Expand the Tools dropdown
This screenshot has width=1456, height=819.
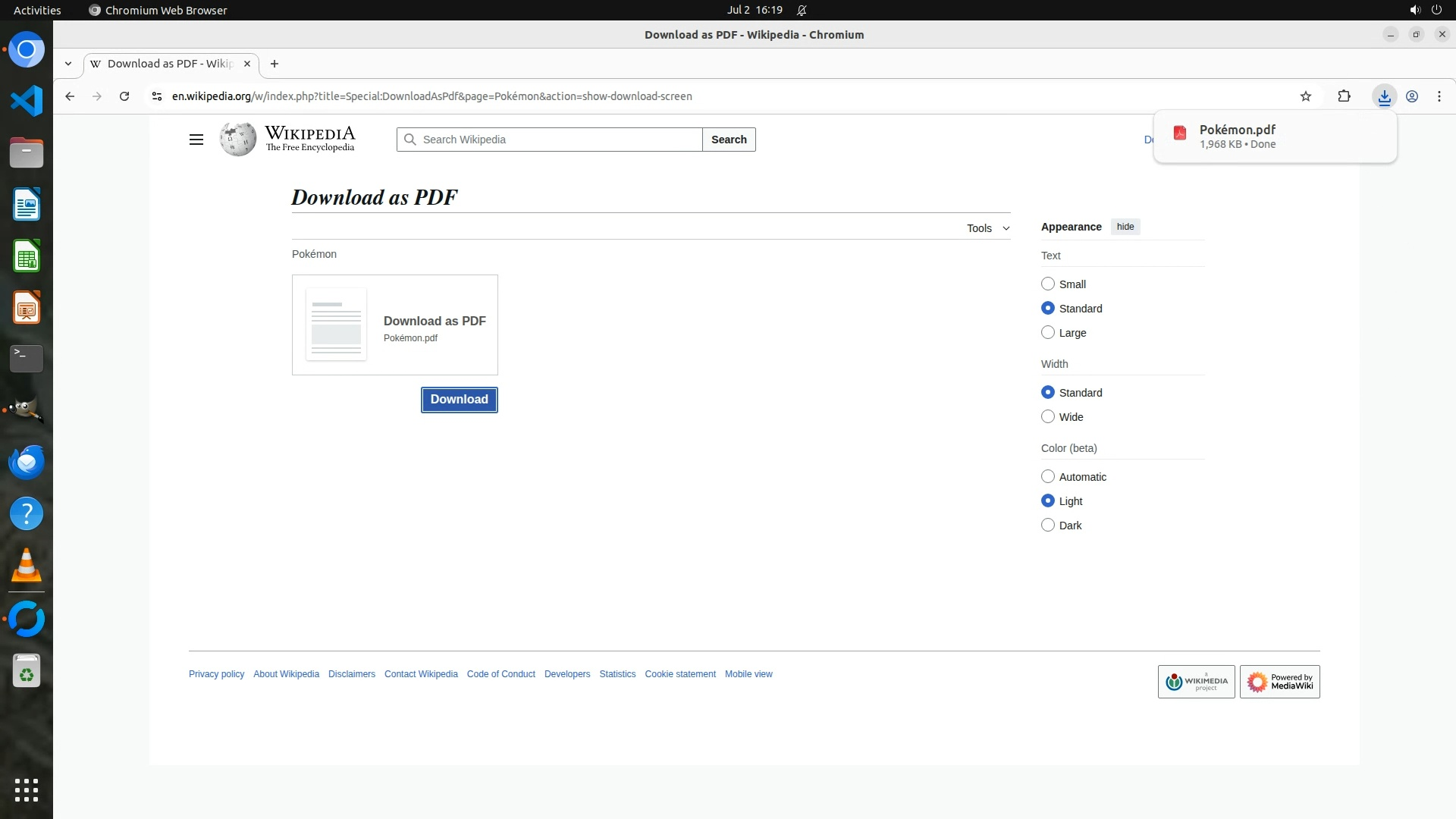[987, 228]
